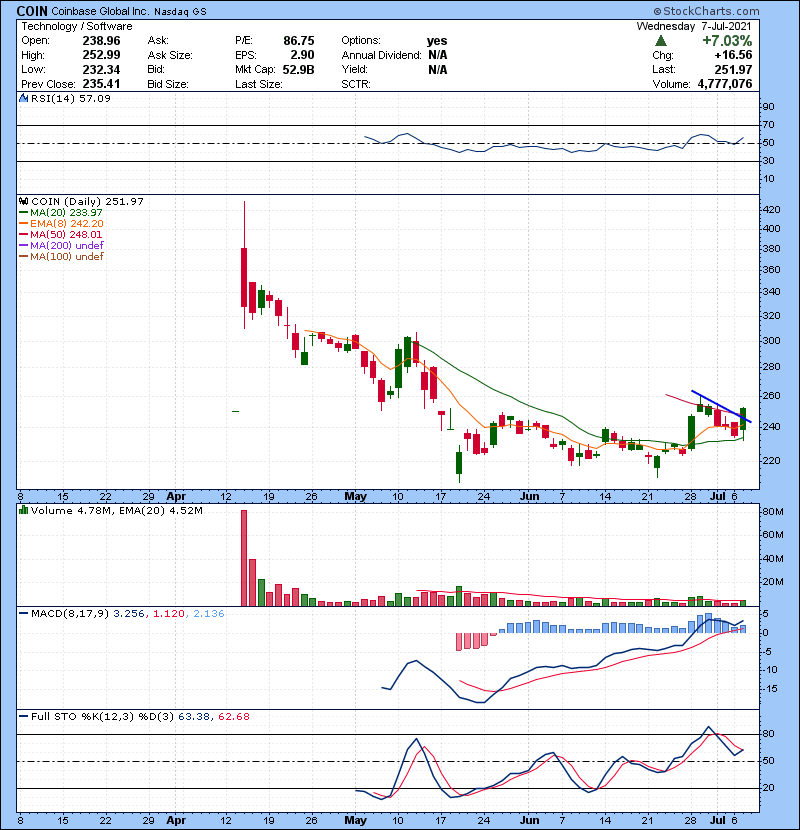Click the blue descending trendline on price chart
This screenshot has width=800, height=830.
pyautogui.click(x=721, y=407)
